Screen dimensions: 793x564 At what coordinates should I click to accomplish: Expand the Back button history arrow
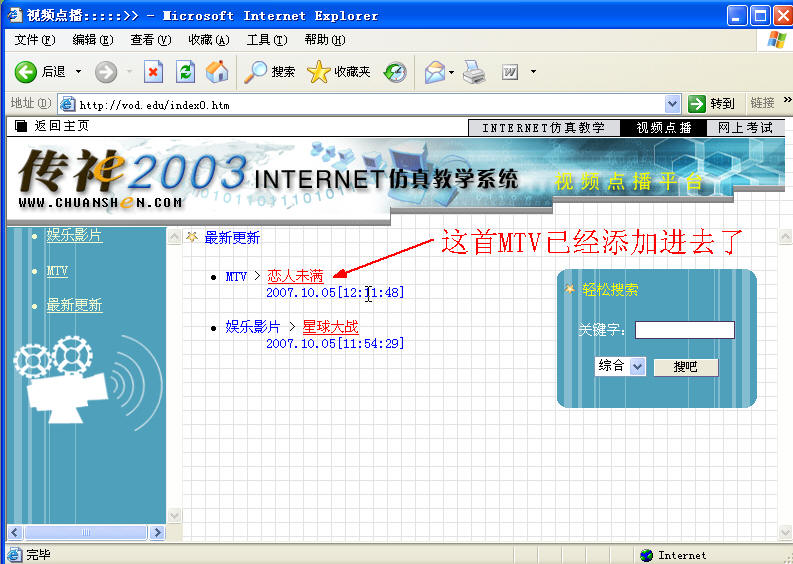coord(79,72)
